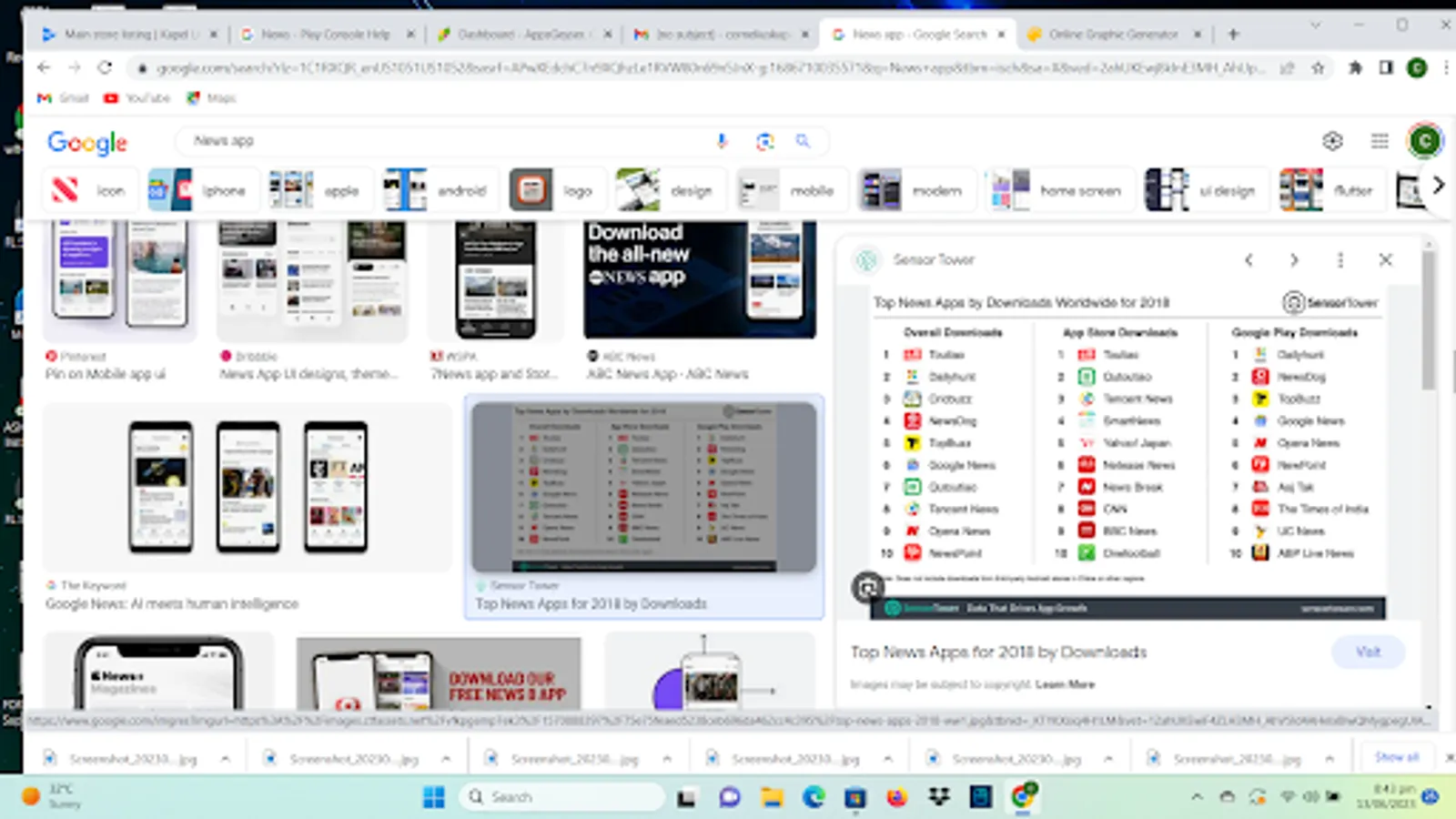Open the Chrome three-dot menu
Screen dimensions: 1456x819
[1446, 67]
